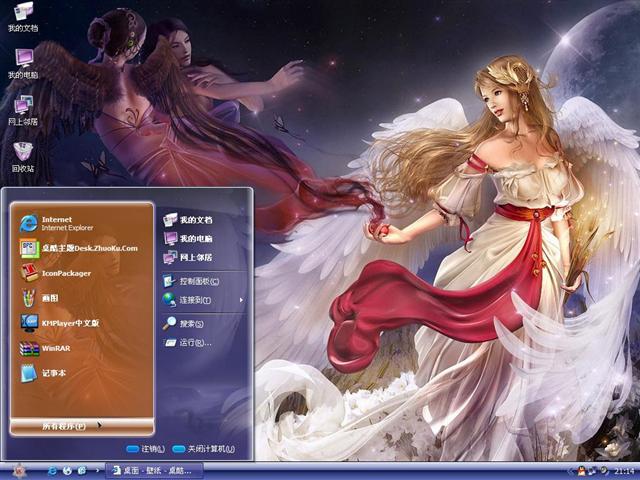Open 回收站 recycle bin desktop icon
The height and width of the screenshot is (480, 640).
pos(23,157)
